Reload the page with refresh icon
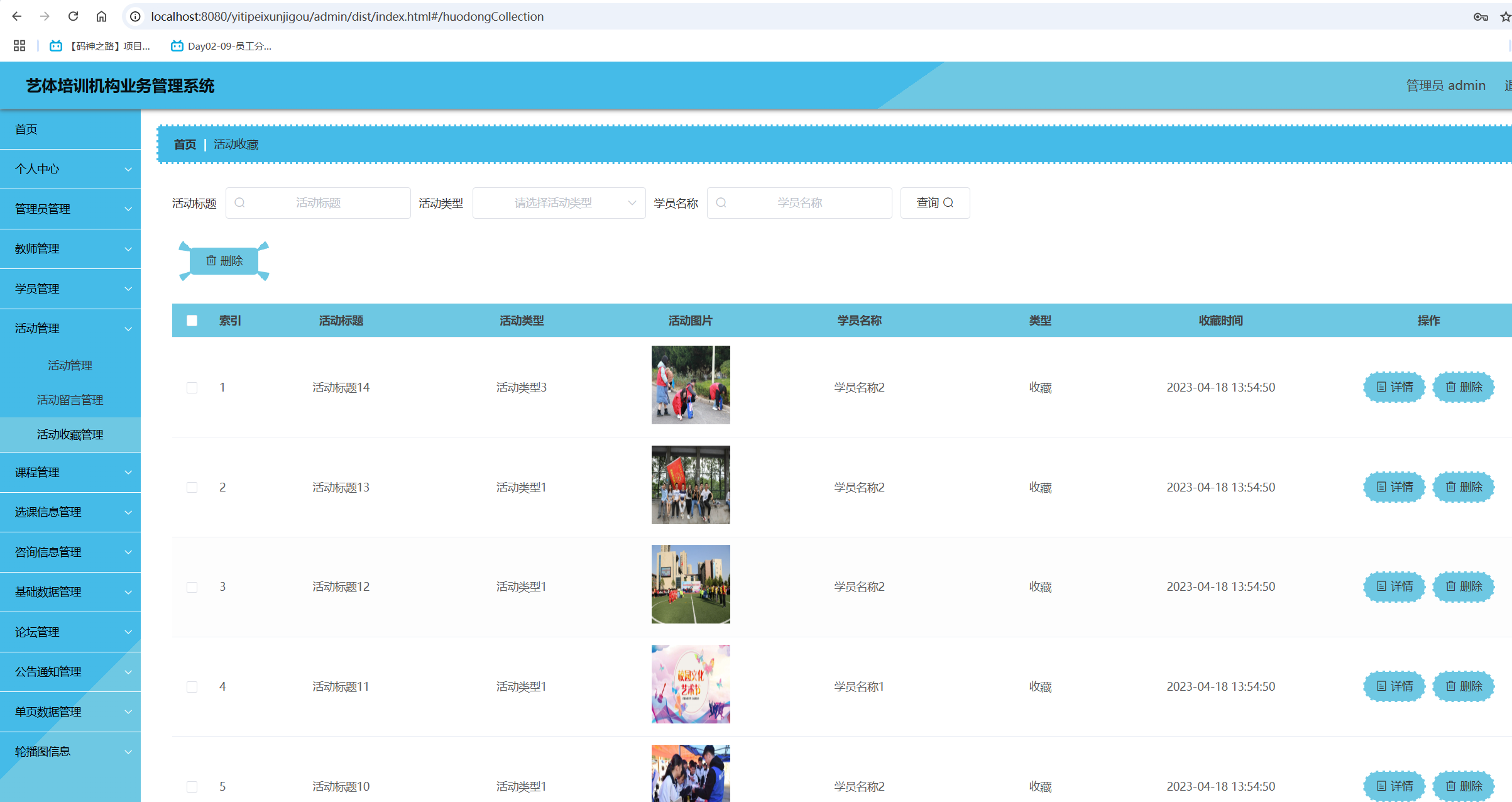Image resolution: width=1512 pixels, height=802 pixels. 73,16
